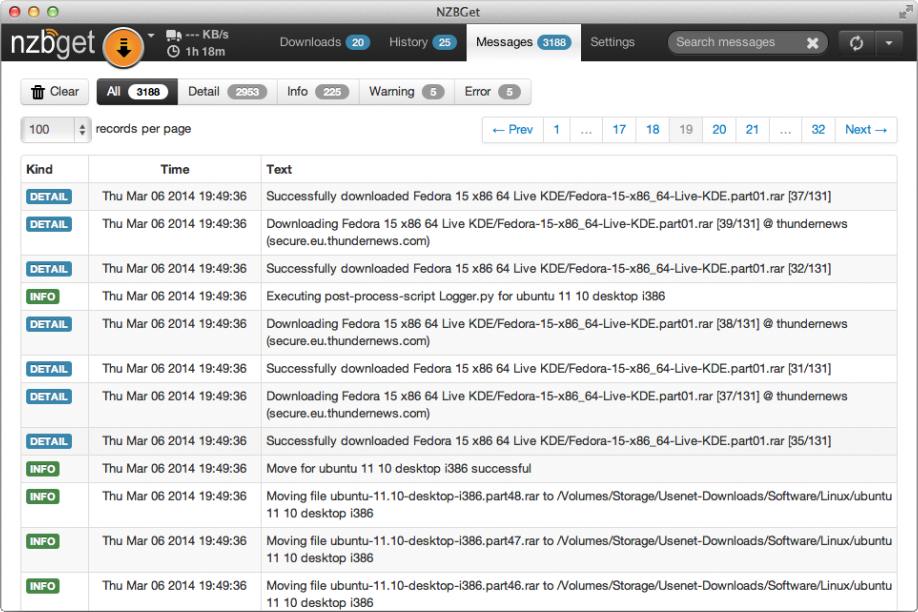The height and width of the screenshot is (612, 918).
Task: Filter messages by Info
Action: pos(318,92)
